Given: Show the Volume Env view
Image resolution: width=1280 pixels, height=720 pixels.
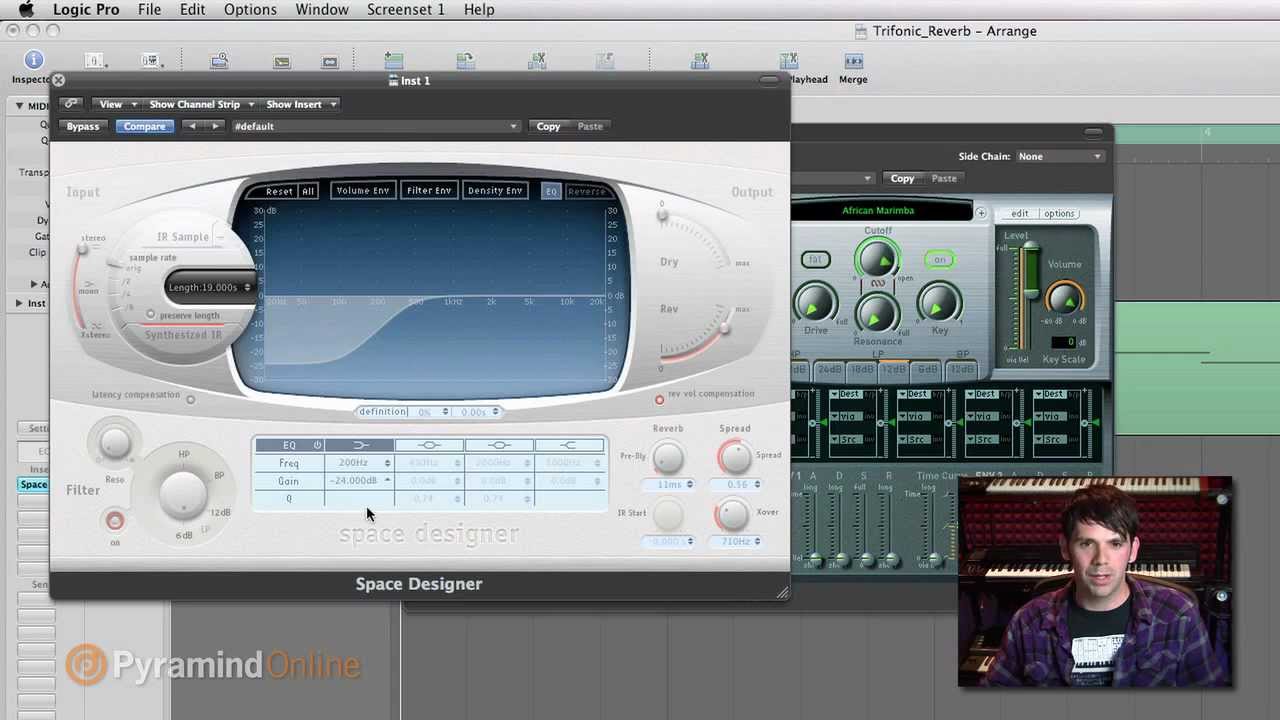Looking at the screenshot, I should pos(363,190).
